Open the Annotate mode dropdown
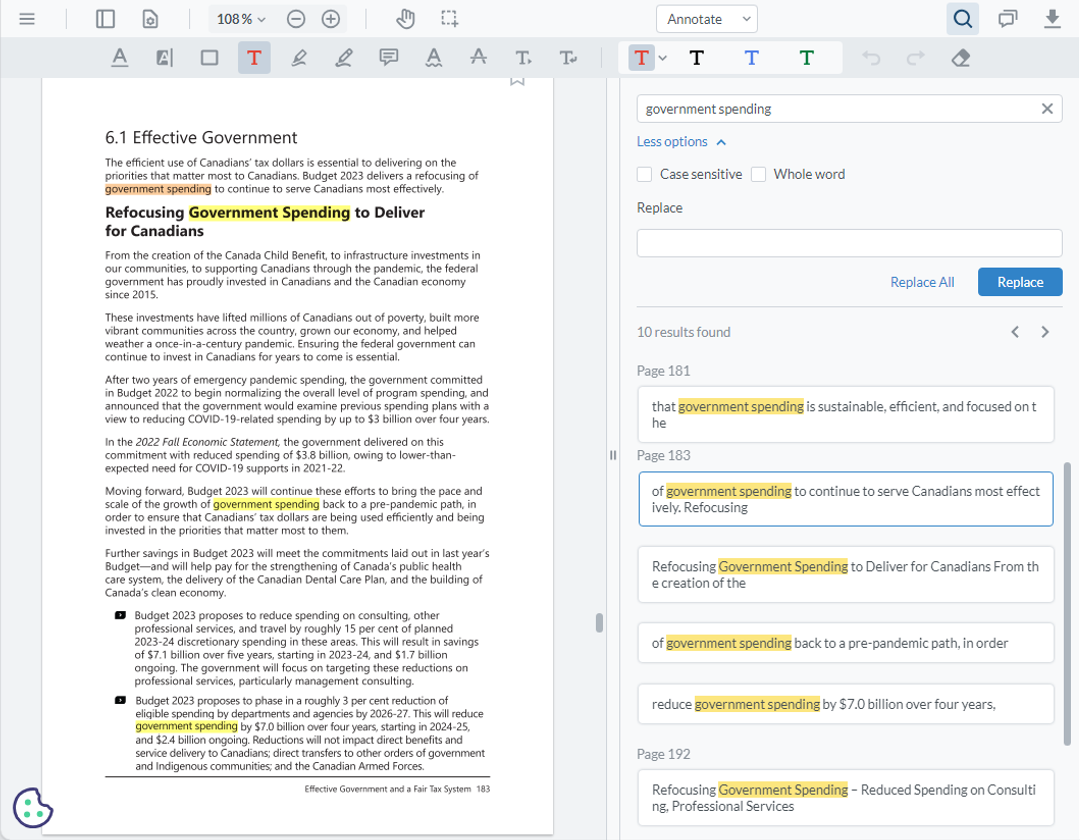The image size is (1080, 840). (x=706, y=18)
